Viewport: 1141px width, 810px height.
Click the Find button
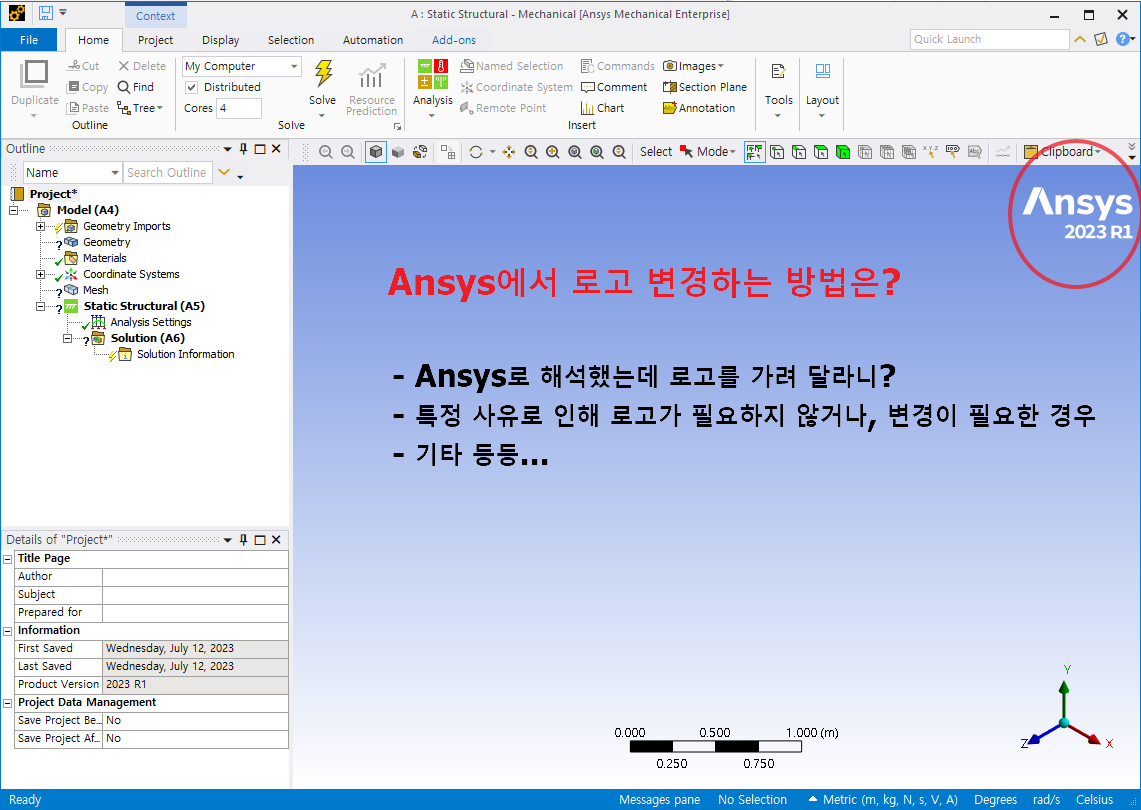point(136,87)
